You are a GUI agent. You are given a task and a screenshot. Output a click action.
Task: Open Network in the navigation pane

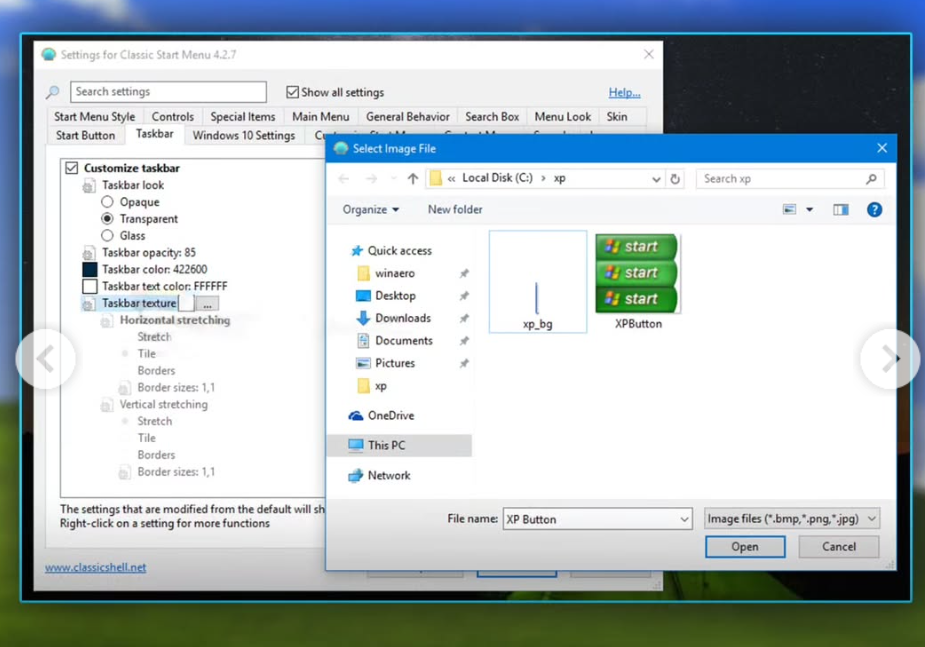[388, 476]
